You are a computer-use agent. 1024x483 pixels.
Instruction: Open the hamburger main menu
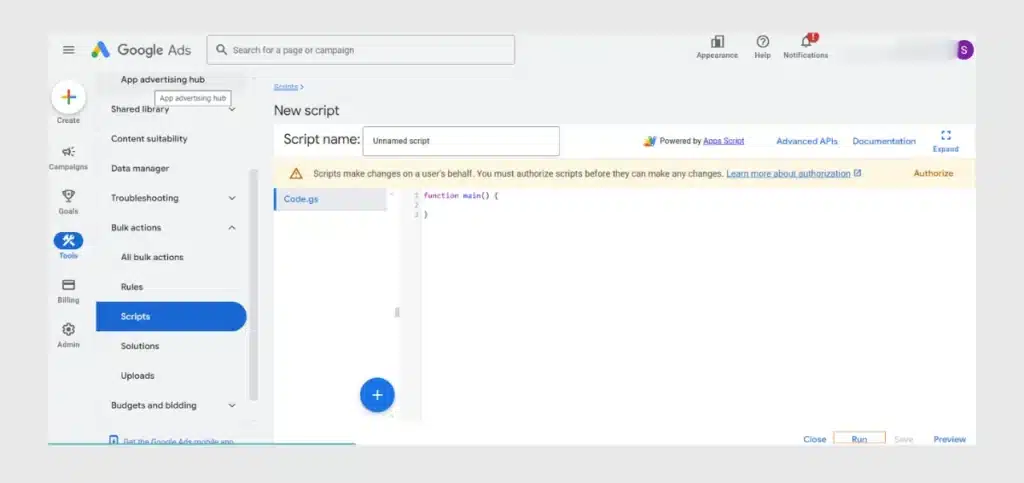click(x=69, y=50)
